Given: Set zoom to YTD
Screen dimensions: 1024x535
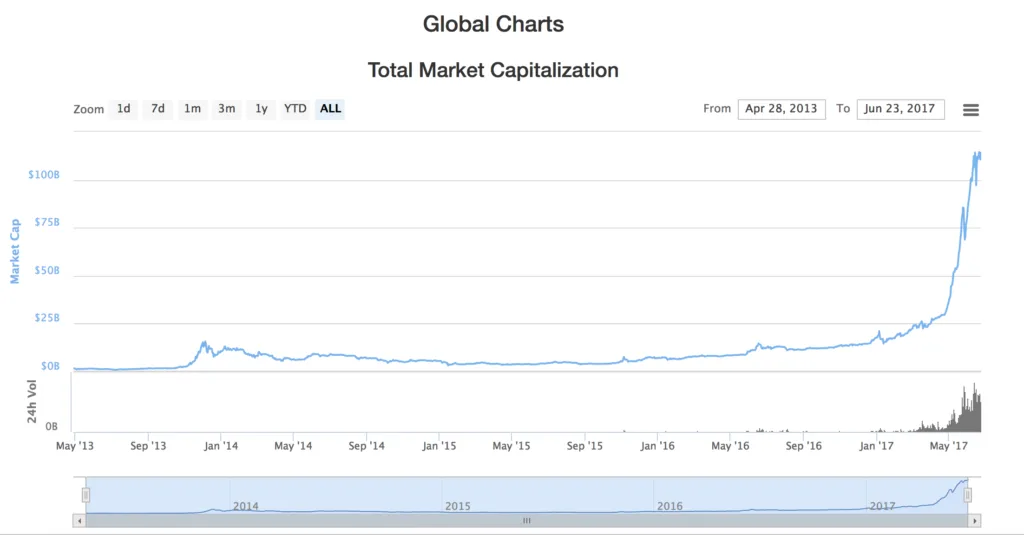Looking at the screenshot, I should pyautogui.click(x=295, y=109).
